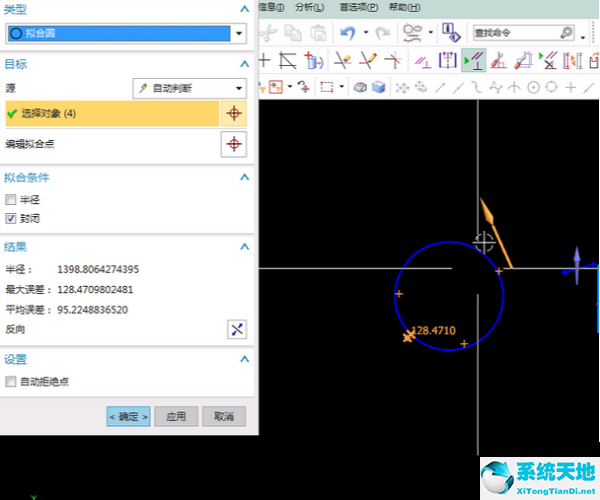The image size is (600, 500).
Task: Collapse the 设置 section
Action: pyautogui.click(x=245, y=359)
